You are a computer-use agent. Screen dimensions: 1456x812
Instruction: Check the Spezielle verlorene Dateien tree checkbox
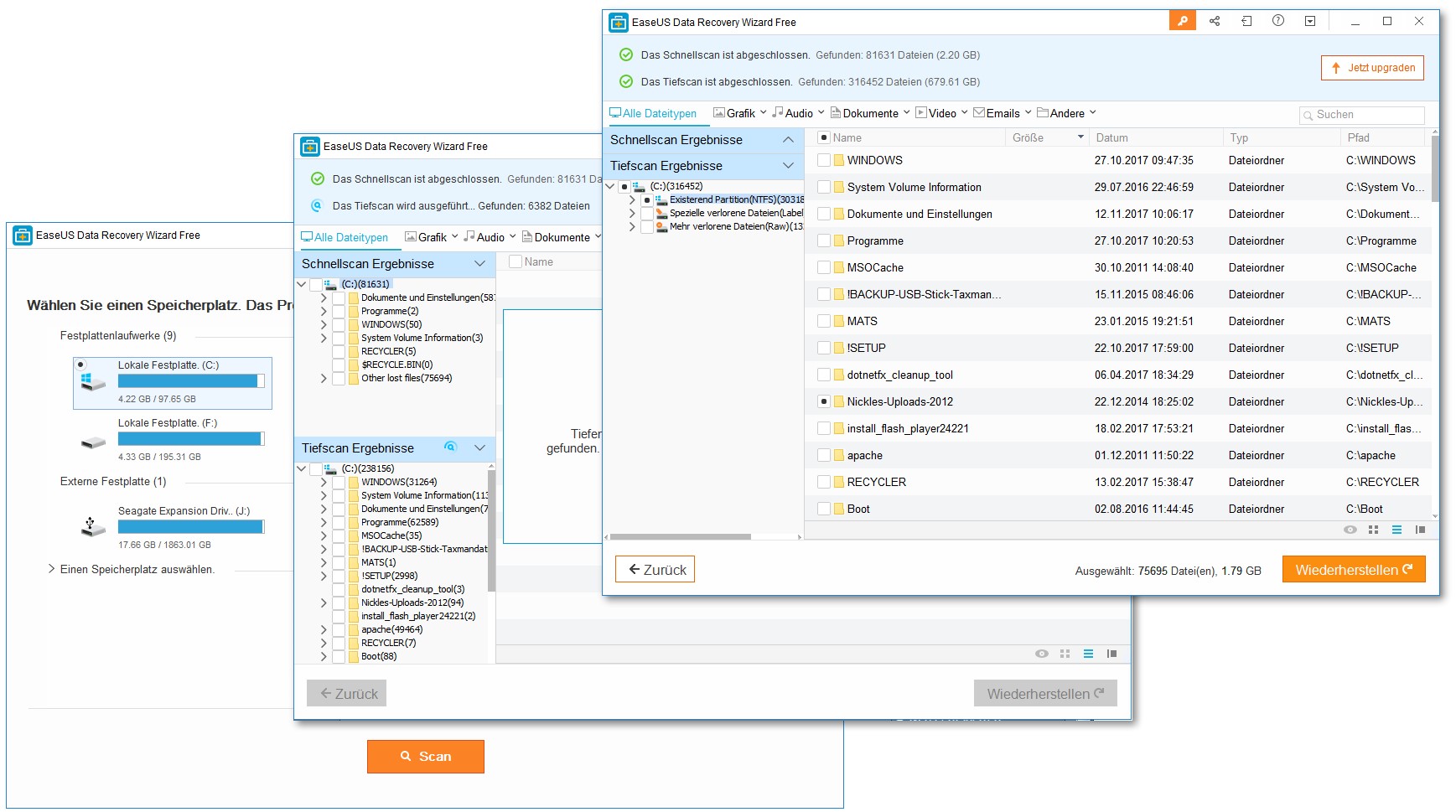pyautogui.click(x=646, y=214)
